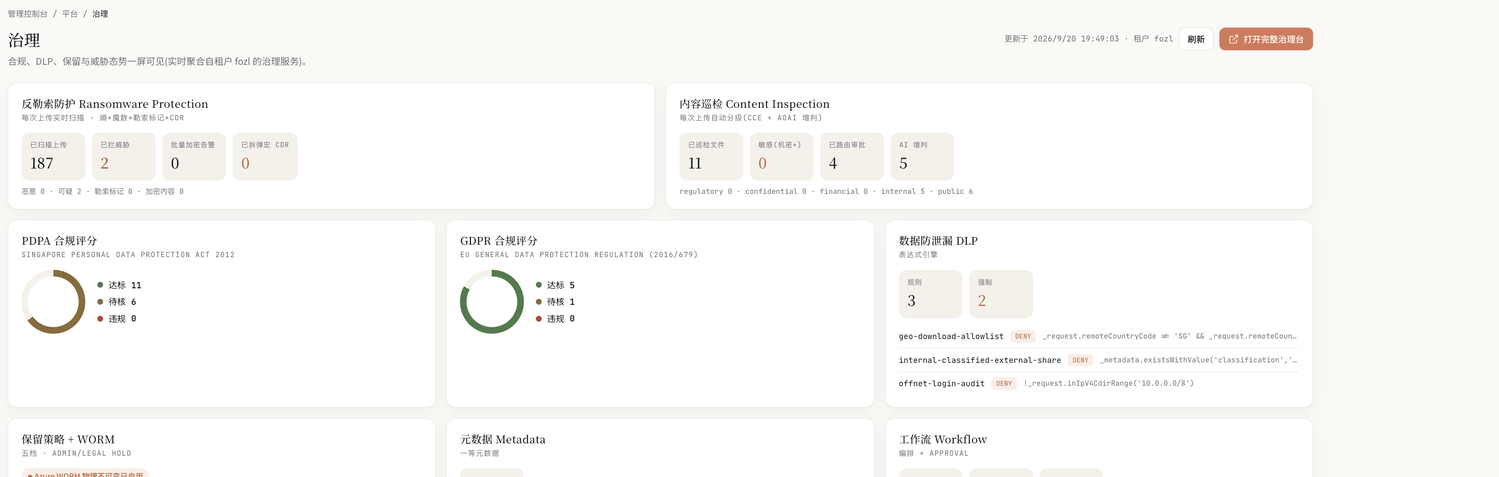Image resolution: width=1499 pixels, height=477 pixels.
Task: Open the geo-download-allowlist rule
Action: click(1099, 337)
